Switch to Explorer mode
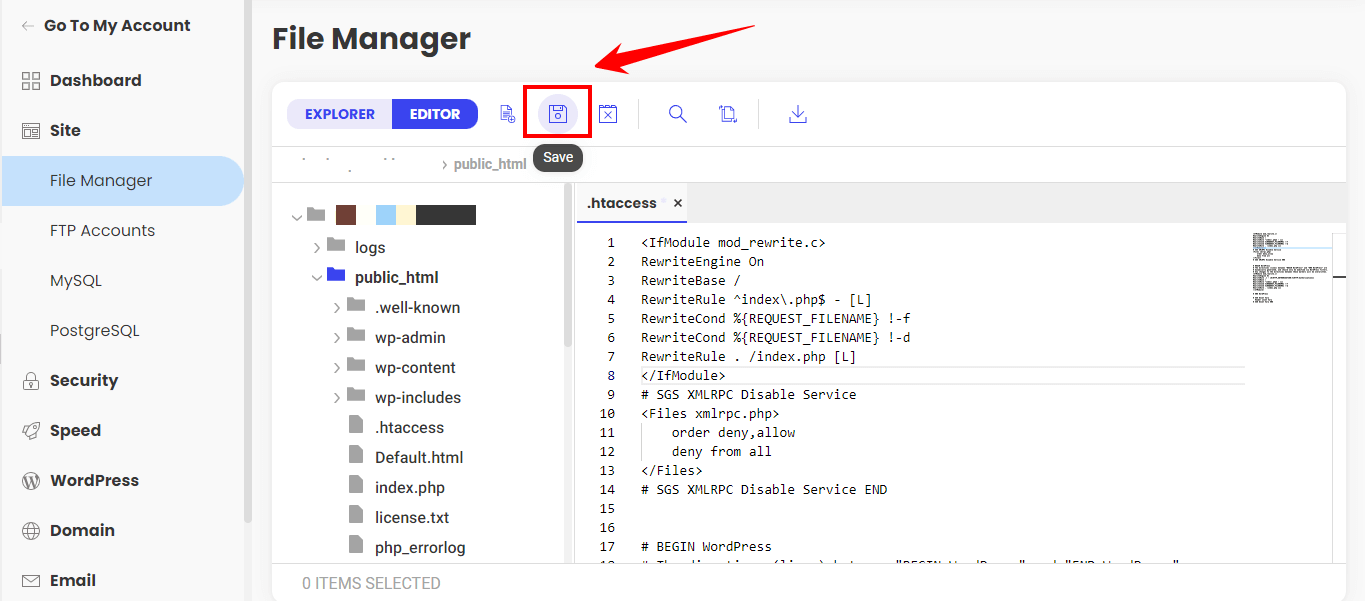1365x601 pixels. click(x=340, y=114)
